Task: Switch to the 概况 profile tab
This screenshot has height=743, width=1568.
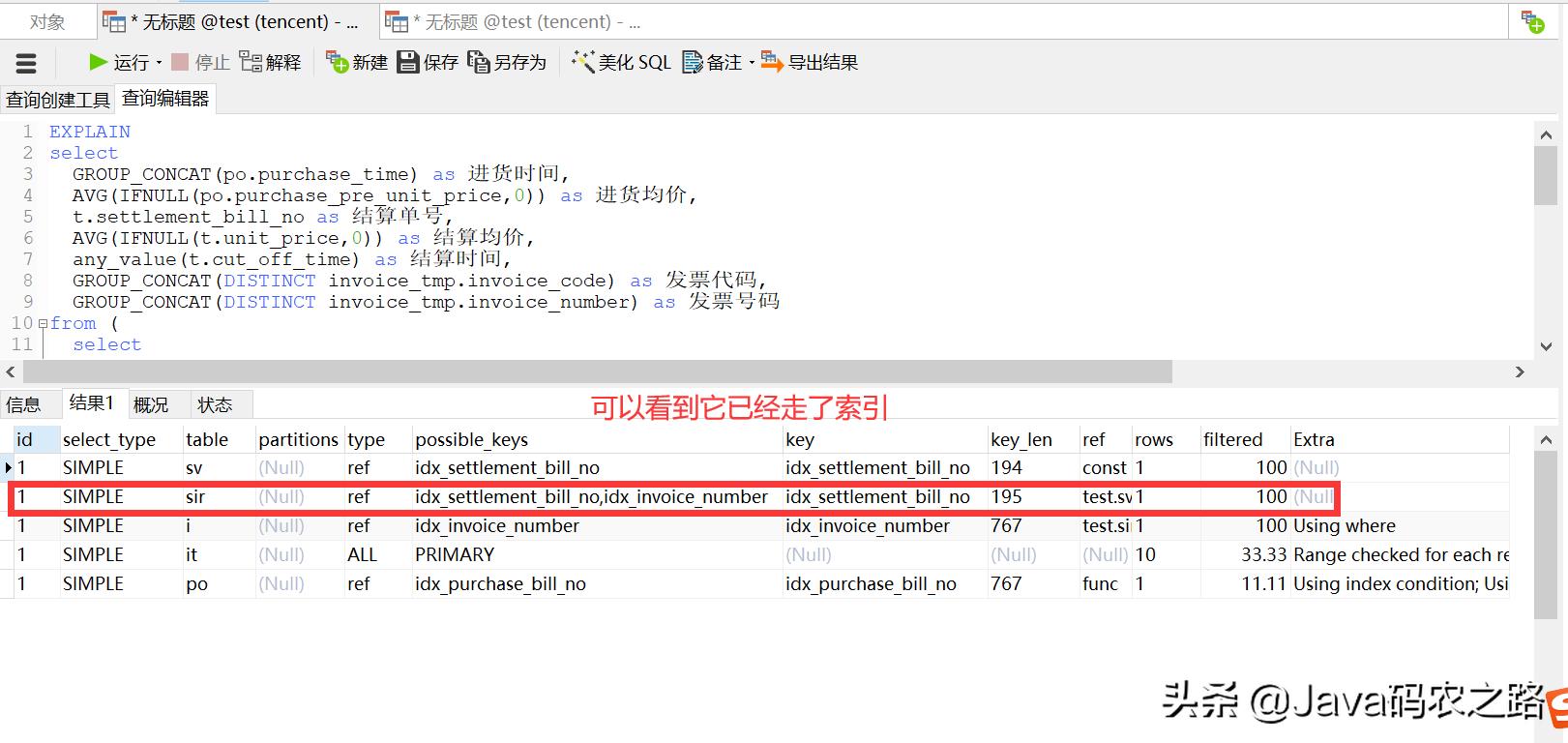Action: [151, 404]
